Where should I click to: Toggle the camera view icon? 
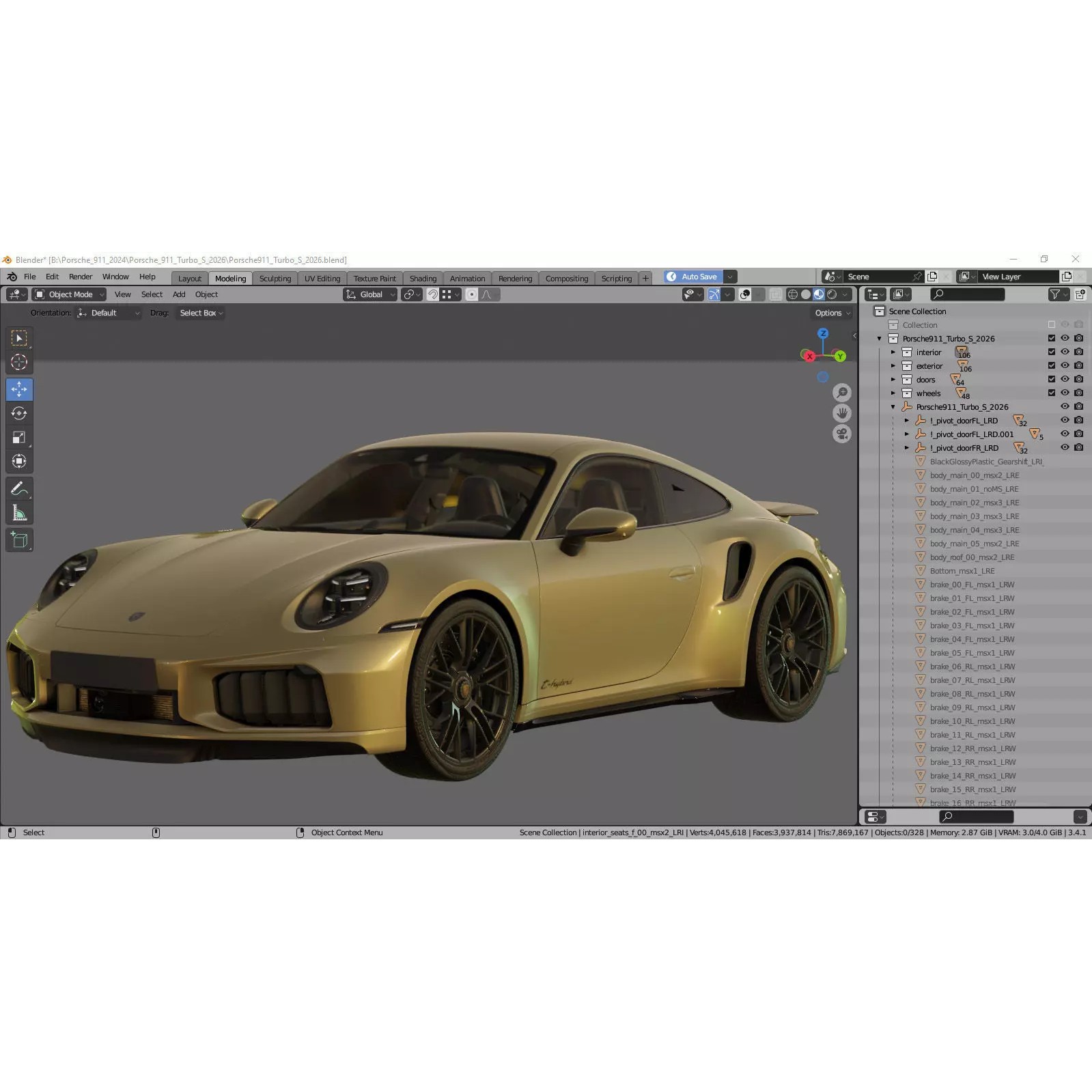point(842,434)
